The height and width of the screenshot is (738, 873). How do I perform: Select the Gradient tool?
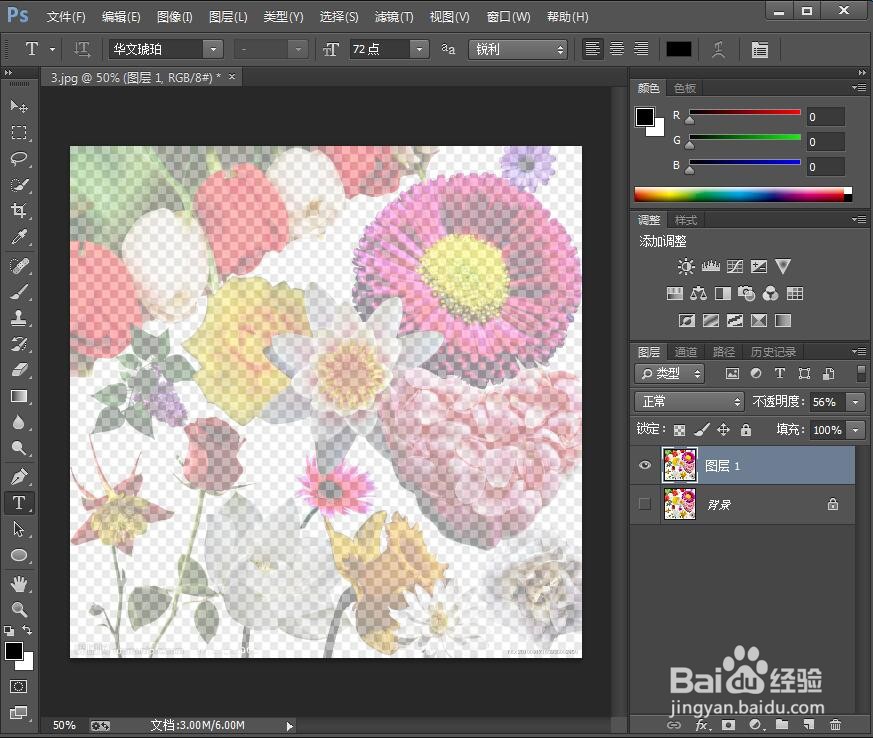pyautogui.click(x=18, y=396)
